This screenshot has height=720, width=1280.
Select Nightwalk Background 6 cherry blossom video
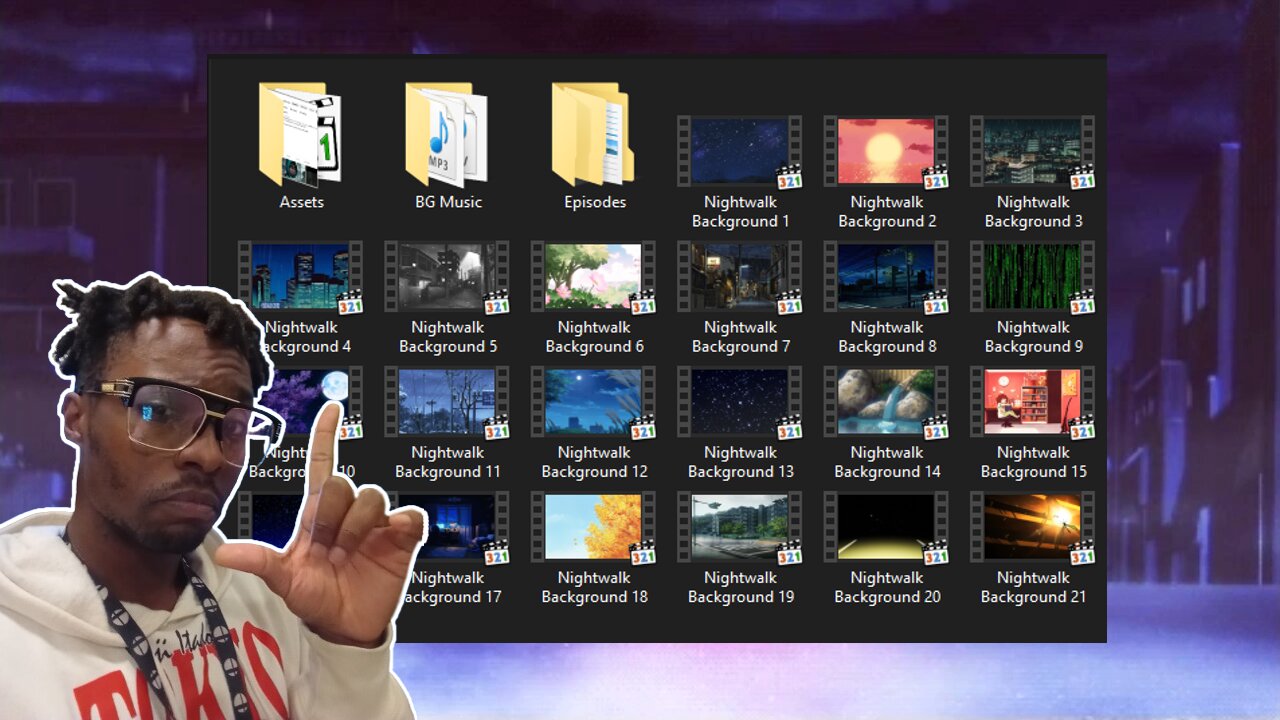pos(593,276)
